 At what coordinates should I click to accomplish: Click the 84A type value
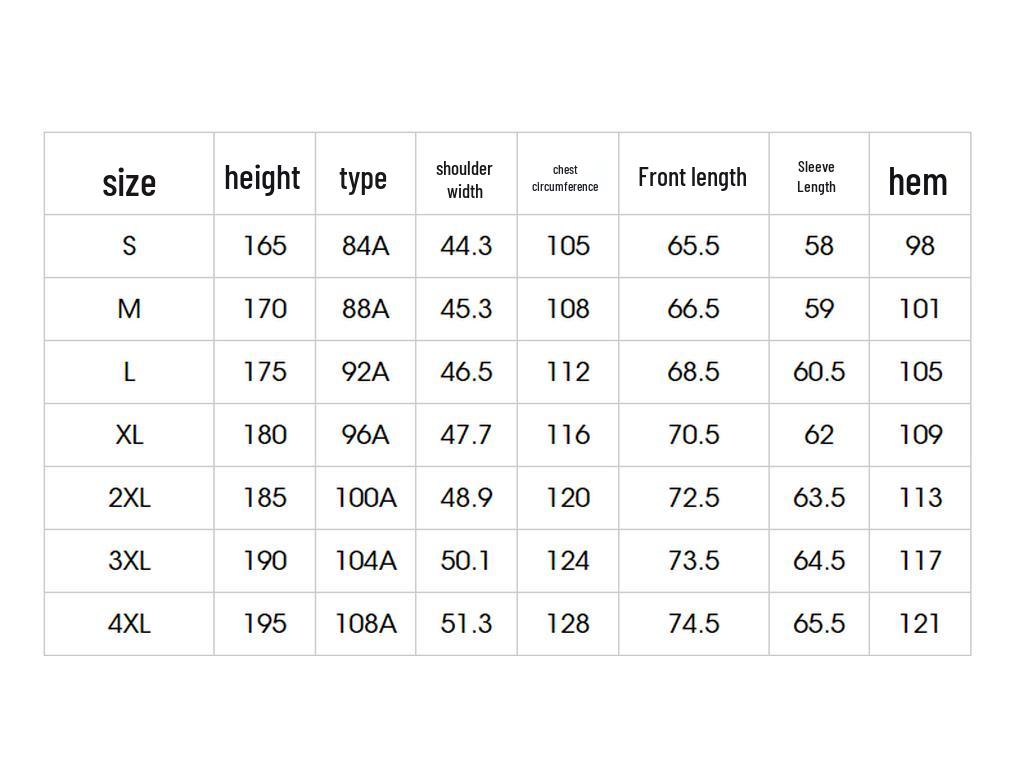[365, 246]
